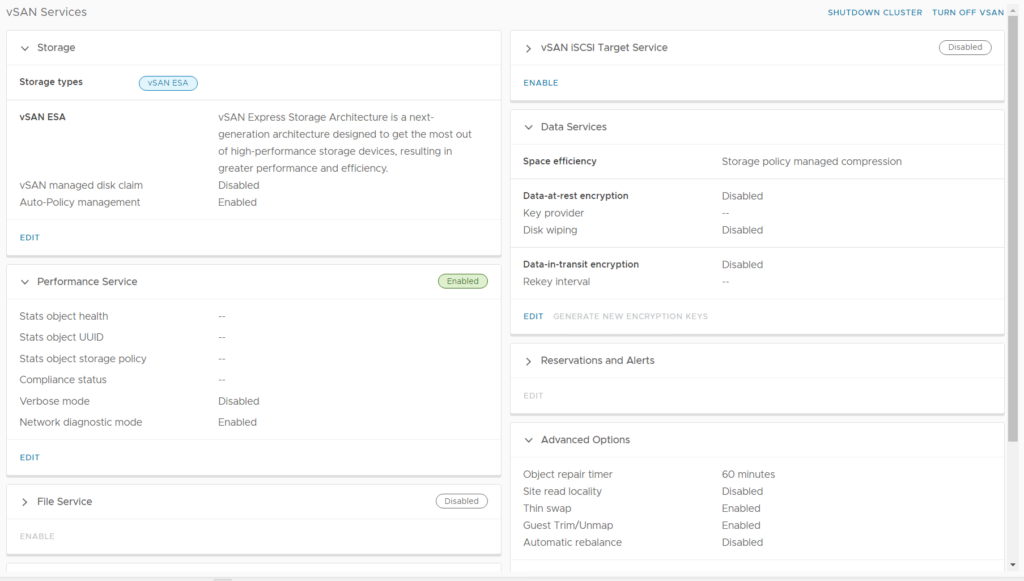
Task: Click EDIT under Reservations and Alerts
Action: 533,396
